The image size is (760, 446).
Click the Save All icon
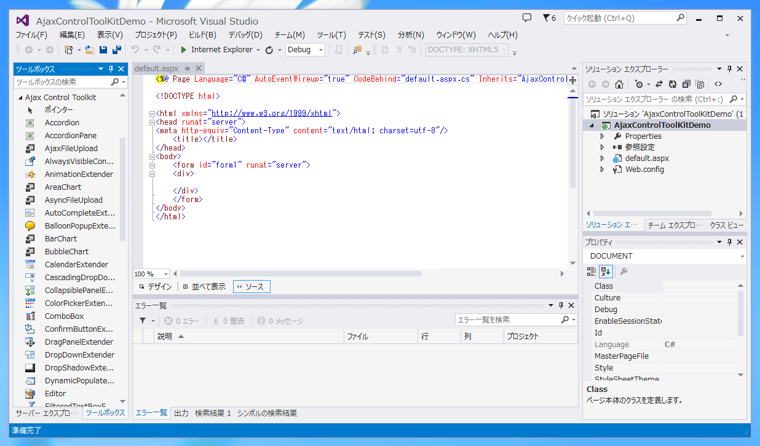[116, 49]
